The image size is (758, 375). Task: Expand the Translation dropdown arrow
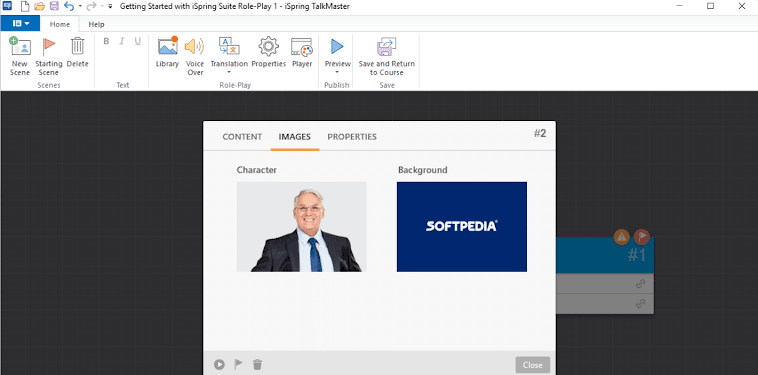pyautogui.click(x=229, y=72)
